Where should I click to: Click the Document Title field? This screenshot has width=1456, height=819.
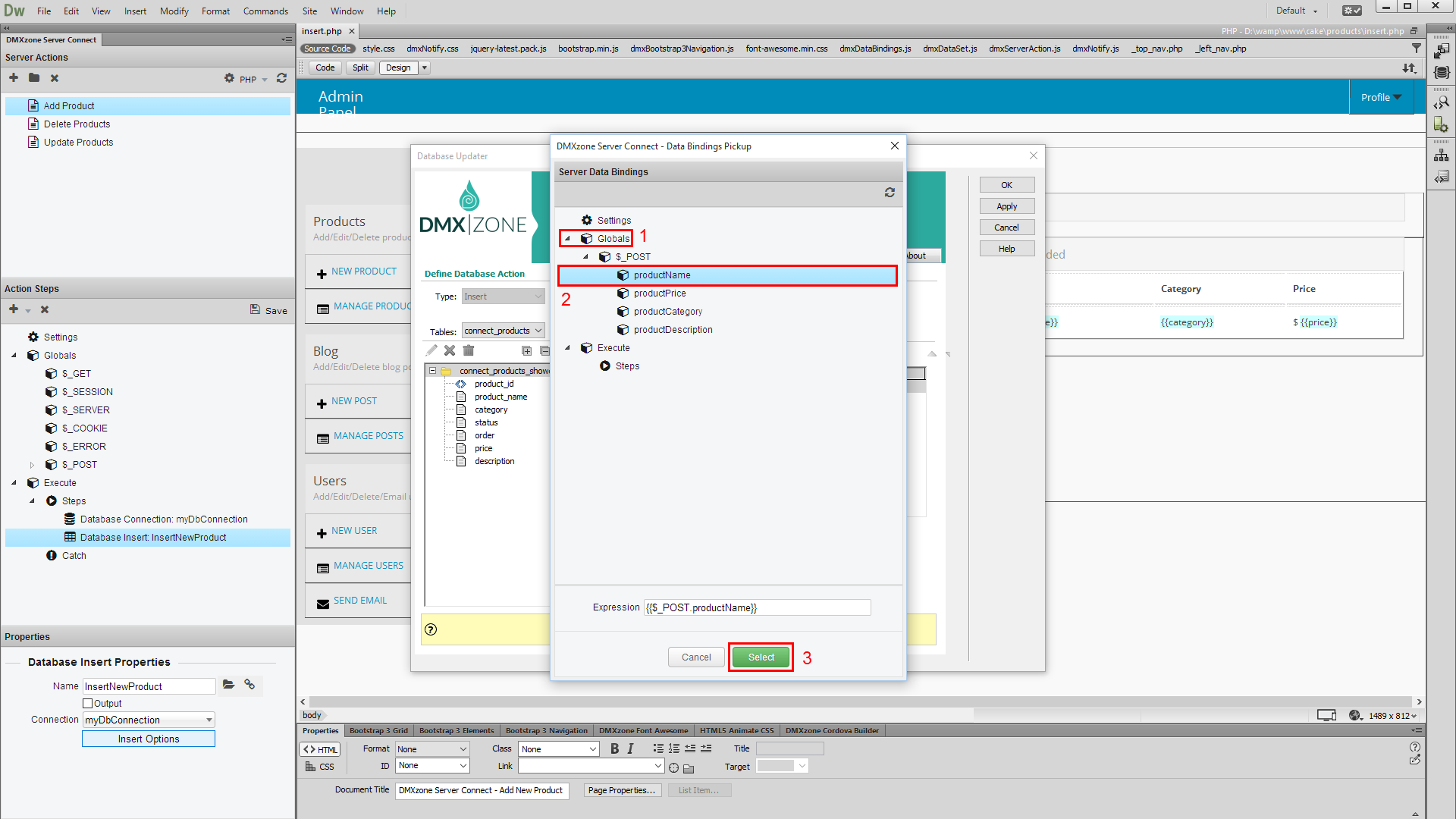coord(482,790)
